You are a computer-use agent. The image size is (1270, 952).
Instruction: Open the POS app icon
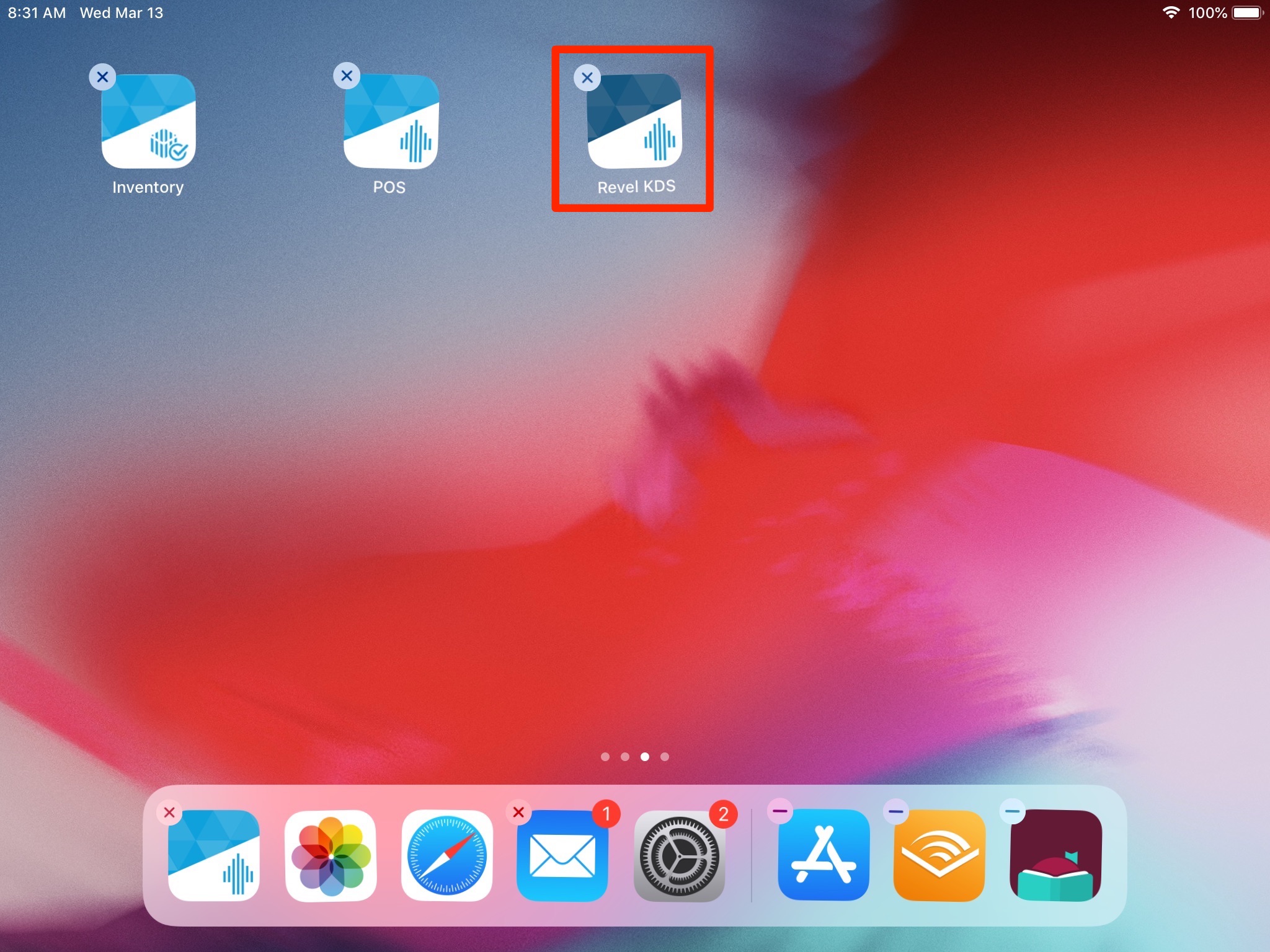391,121
